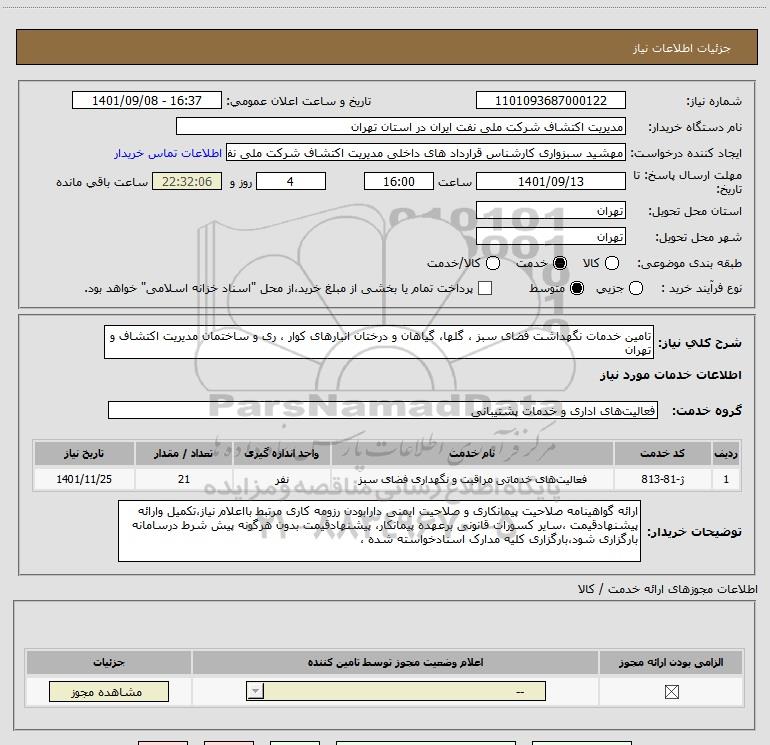Choose متوسط purchase process option

point(577,288)
